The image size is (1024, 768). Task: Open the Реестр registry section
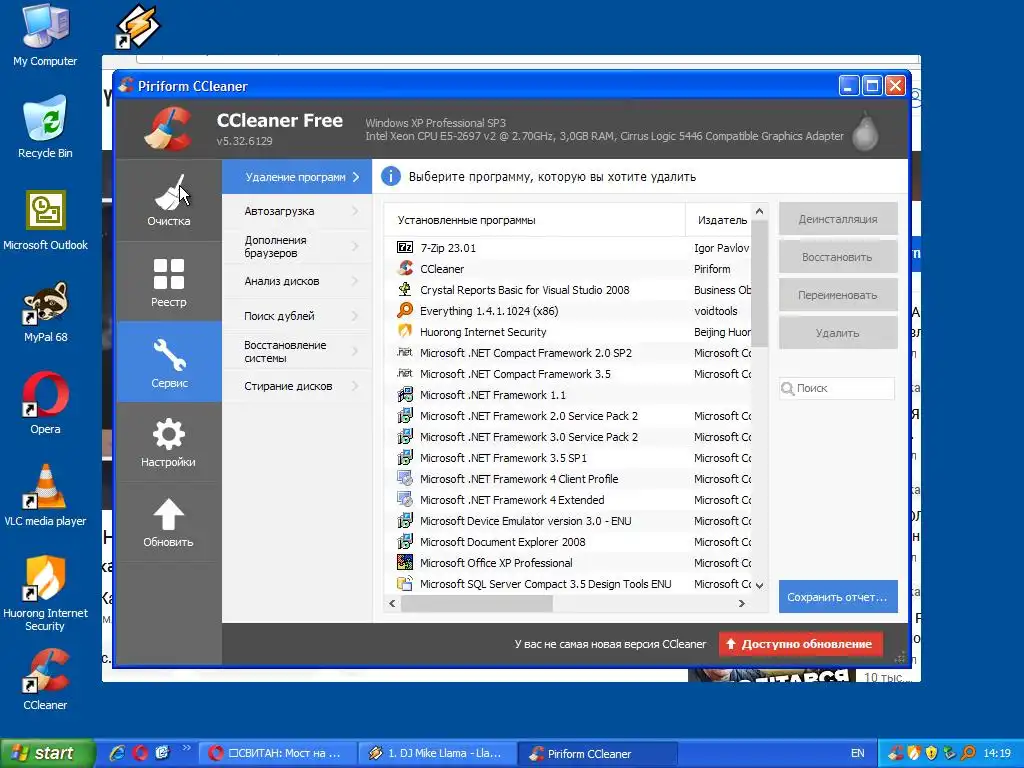168,281
